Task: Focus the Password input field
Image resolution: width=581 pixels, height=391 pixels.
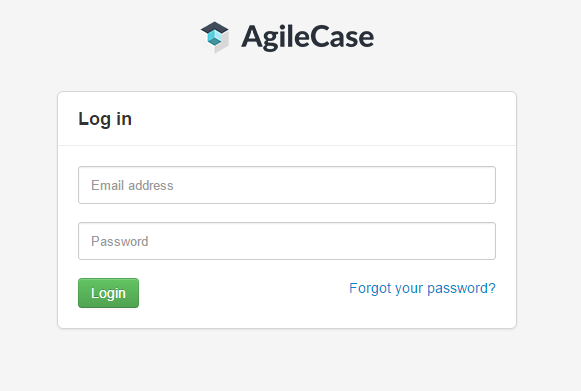Action: (x=287, y=241)
